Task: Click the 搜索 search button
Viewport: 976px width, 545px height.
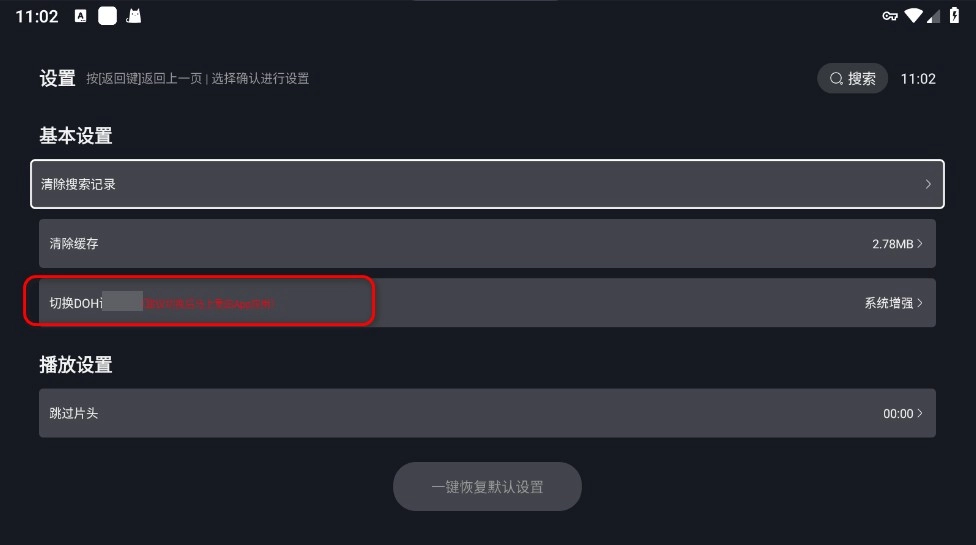Action: pyautogui.click(x=853, y=79)
